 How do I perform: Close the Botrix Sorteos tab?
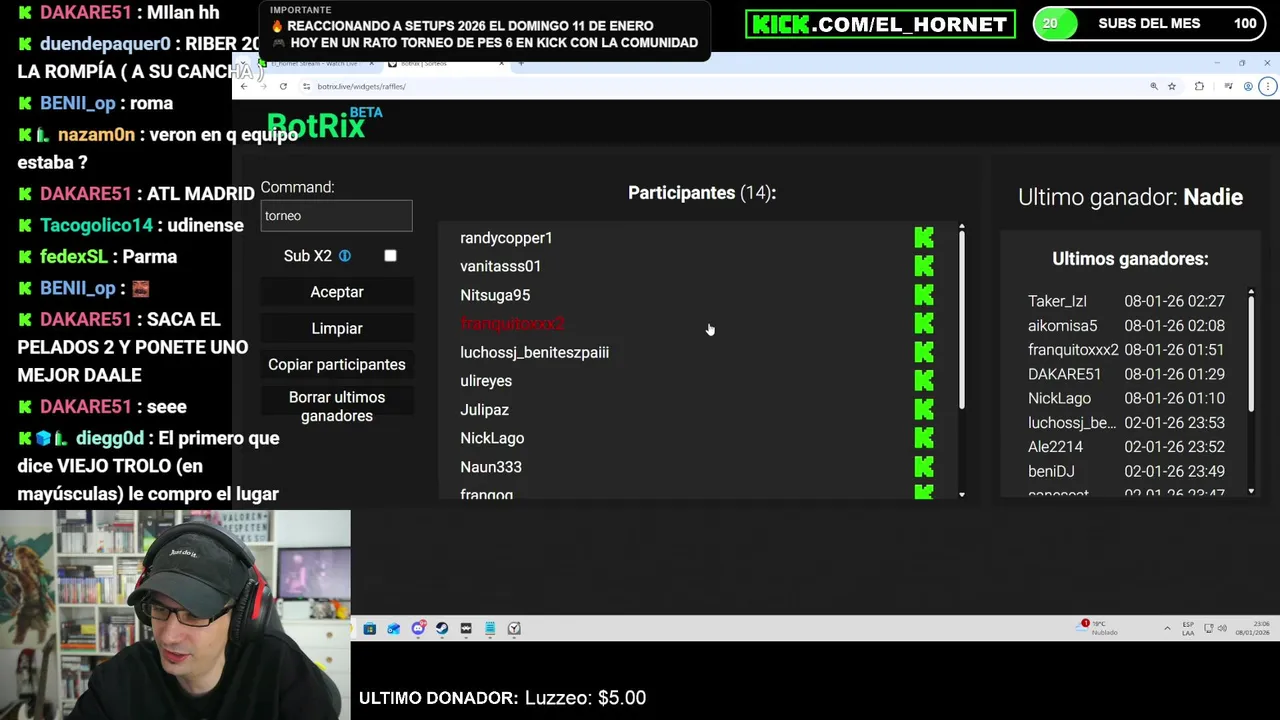coord(503,63)
